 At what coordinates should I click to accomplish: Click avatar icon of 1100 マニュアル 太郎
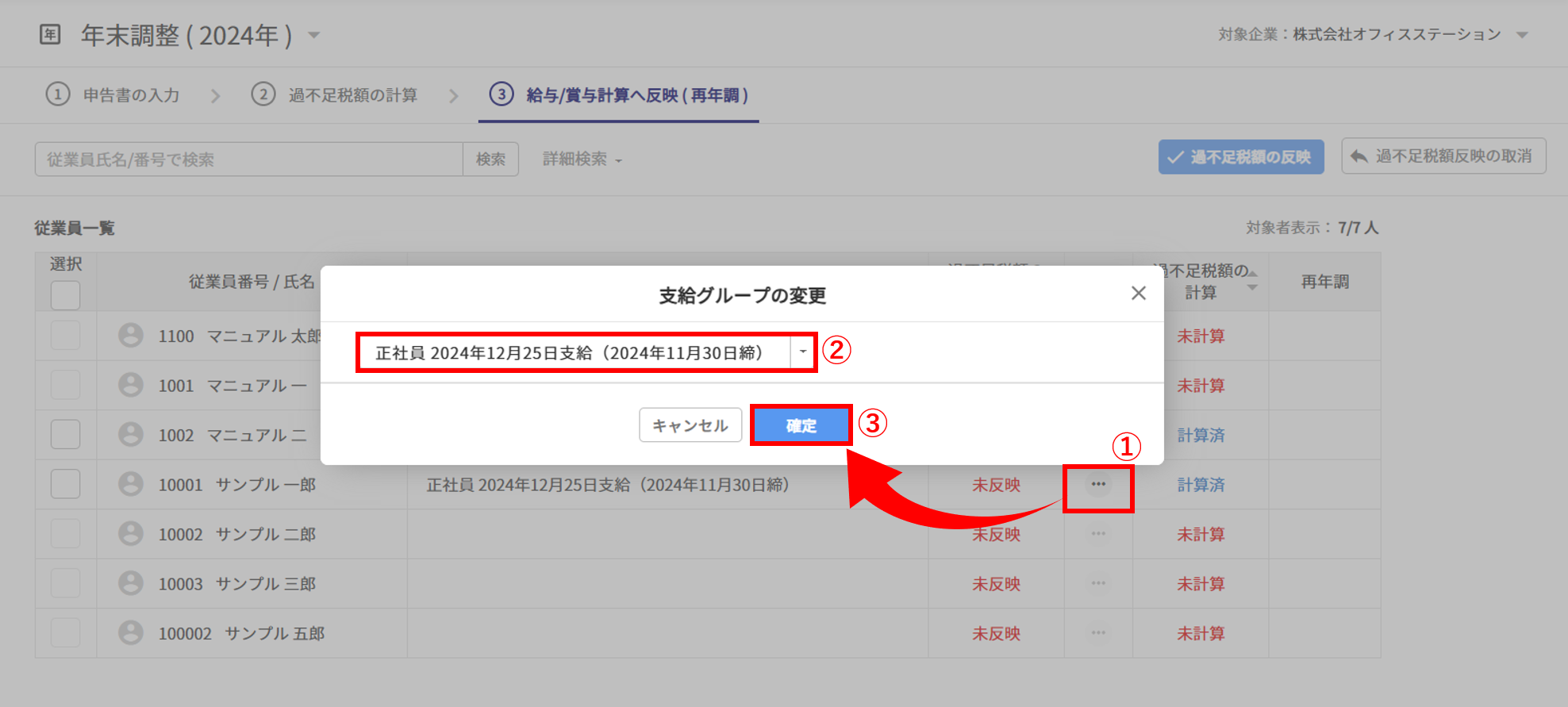click(x=131, y=336)
